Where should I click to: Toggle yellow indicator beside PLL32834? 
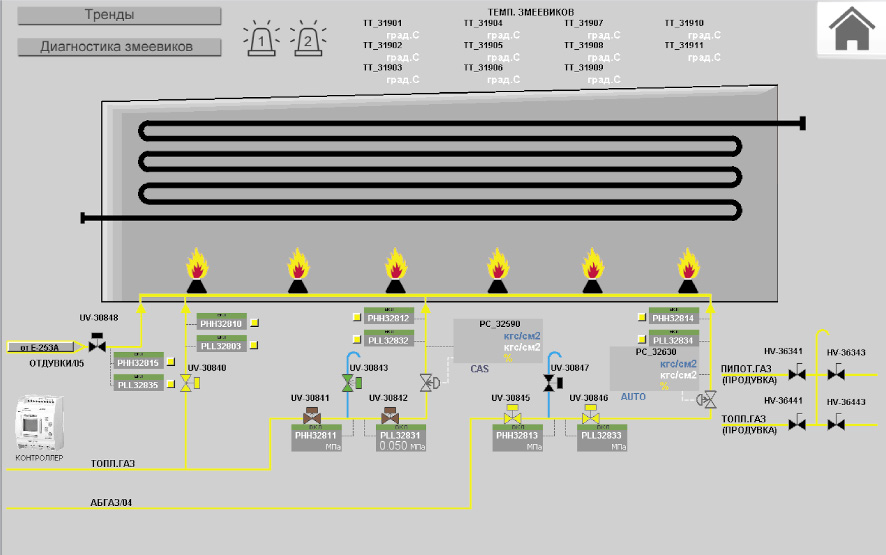tap(641, 339)
